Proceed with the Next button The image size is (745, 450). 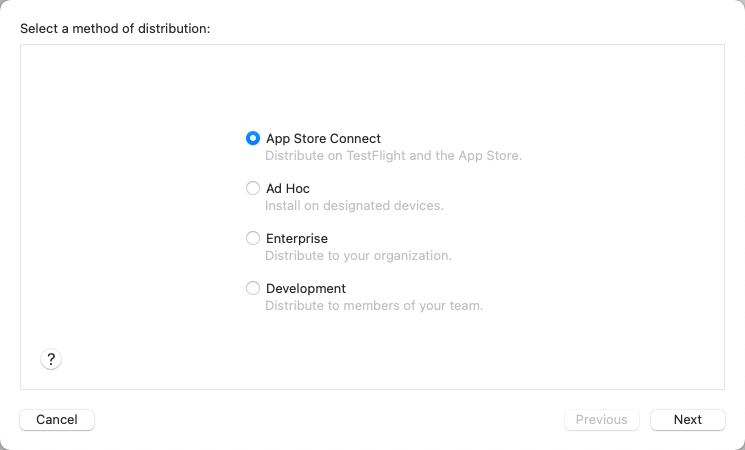point(688,420)
